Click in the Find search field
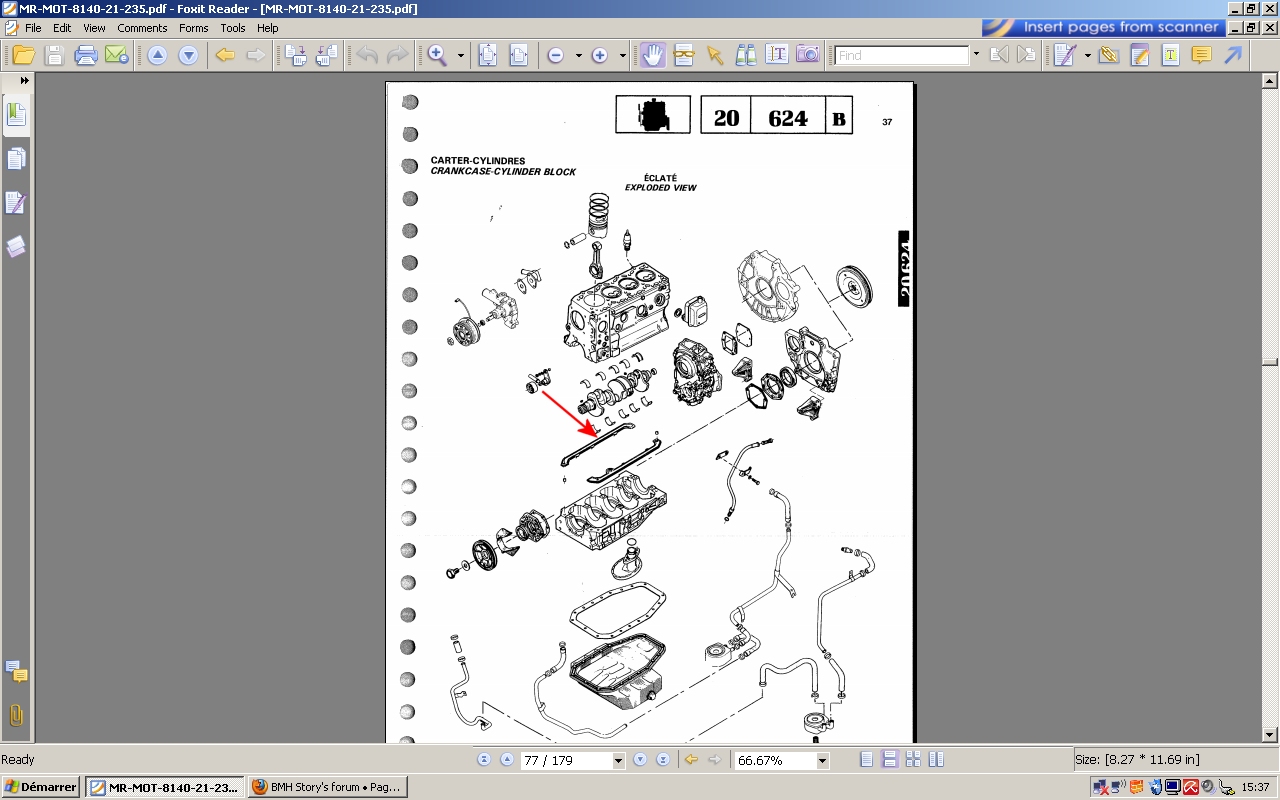 tap(901, 55)
